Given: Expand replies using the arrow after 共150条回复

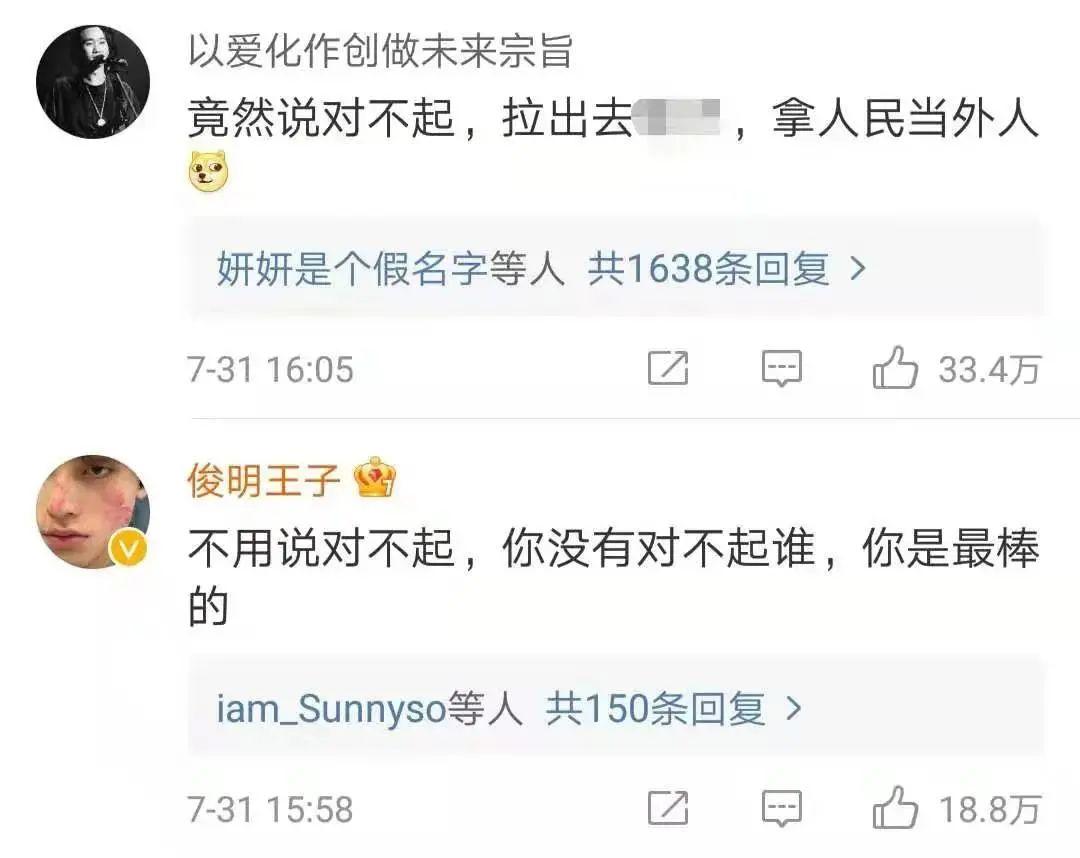Looking at the screenshot, I should [x=794, y=709].
